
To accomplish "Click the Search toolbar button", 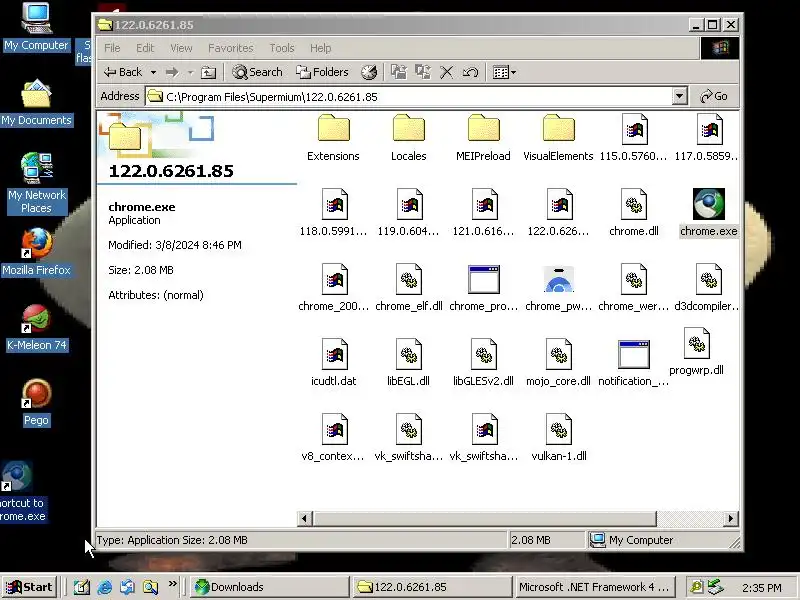I will click(257, 72).
